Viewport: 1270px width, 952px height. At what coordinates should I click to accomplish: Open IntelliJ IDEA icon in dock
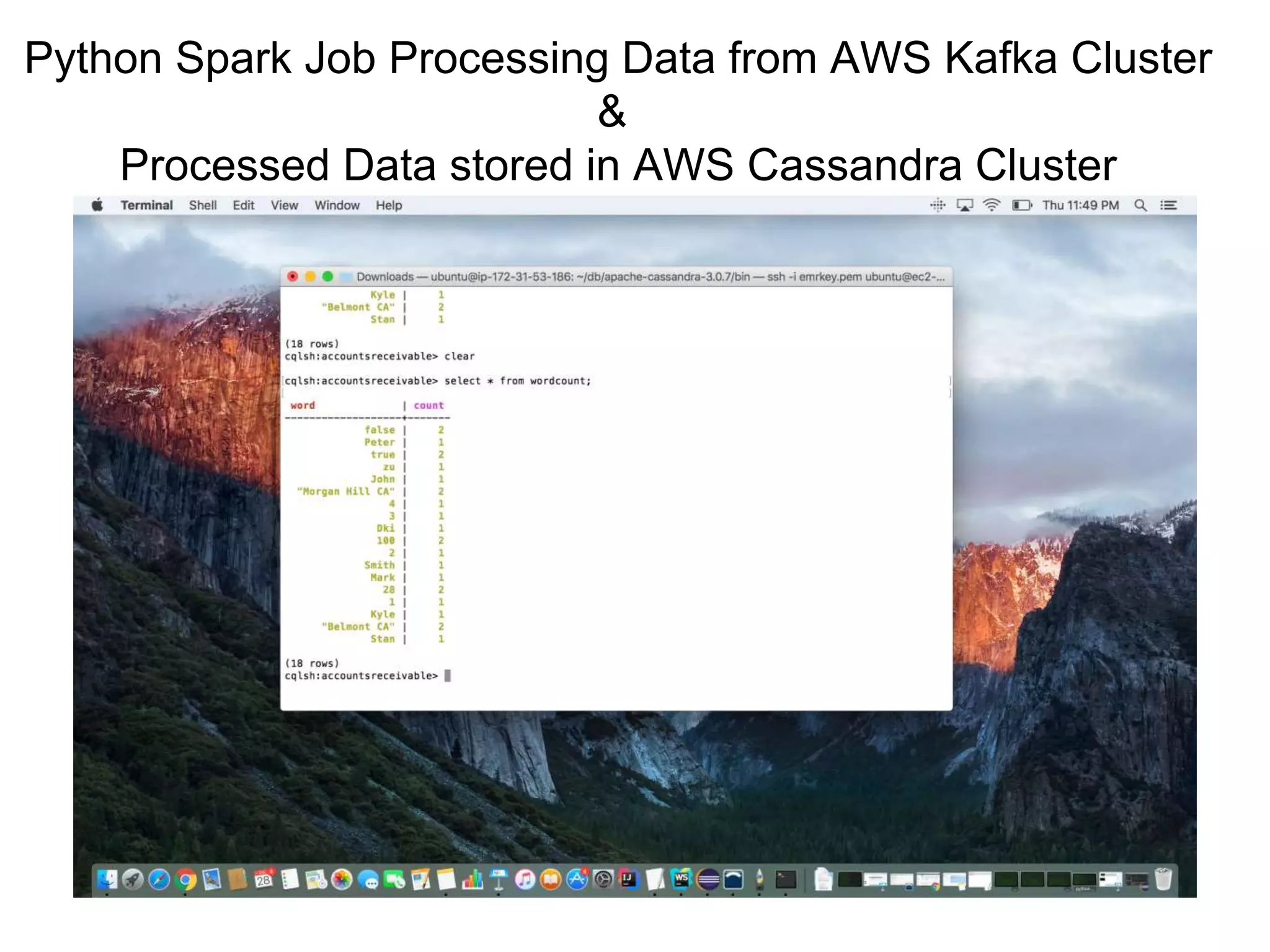[x=629, y=879]
